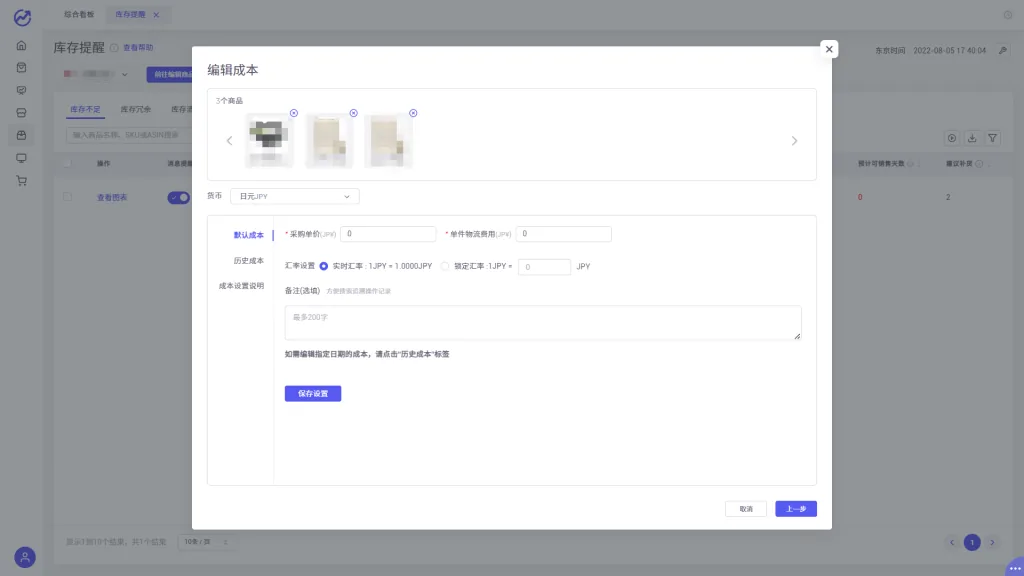Show previous products with the left arrow

229,141
